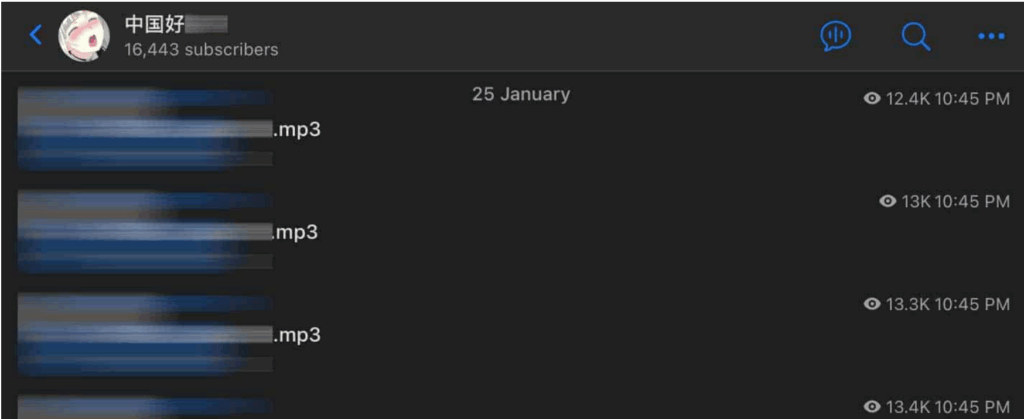1024x419 pixels.
Task: Click the 12.4K view count
Action: tap(908, 98)
